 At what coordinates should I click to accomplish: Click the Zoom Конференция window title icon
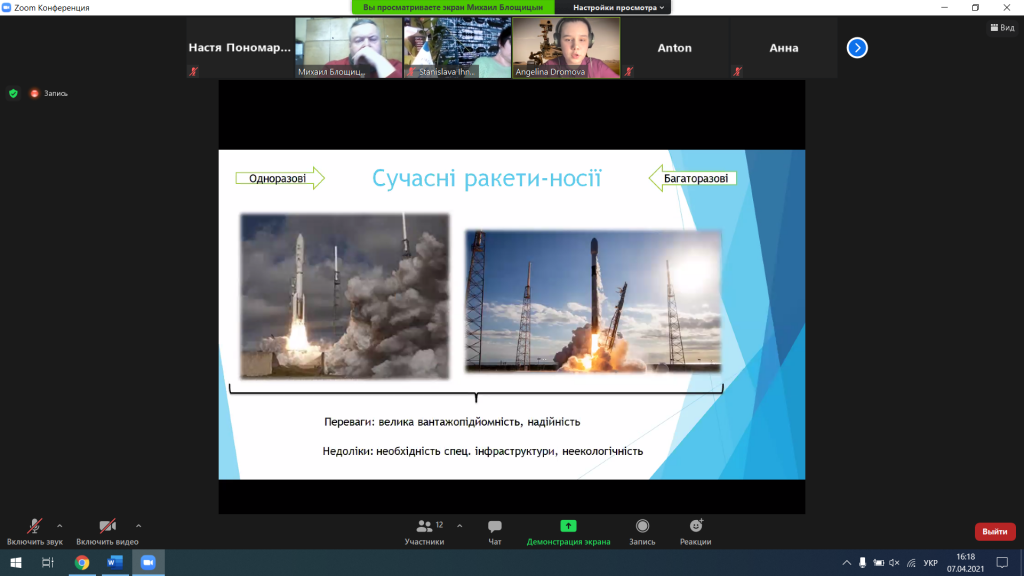[7, 7]
